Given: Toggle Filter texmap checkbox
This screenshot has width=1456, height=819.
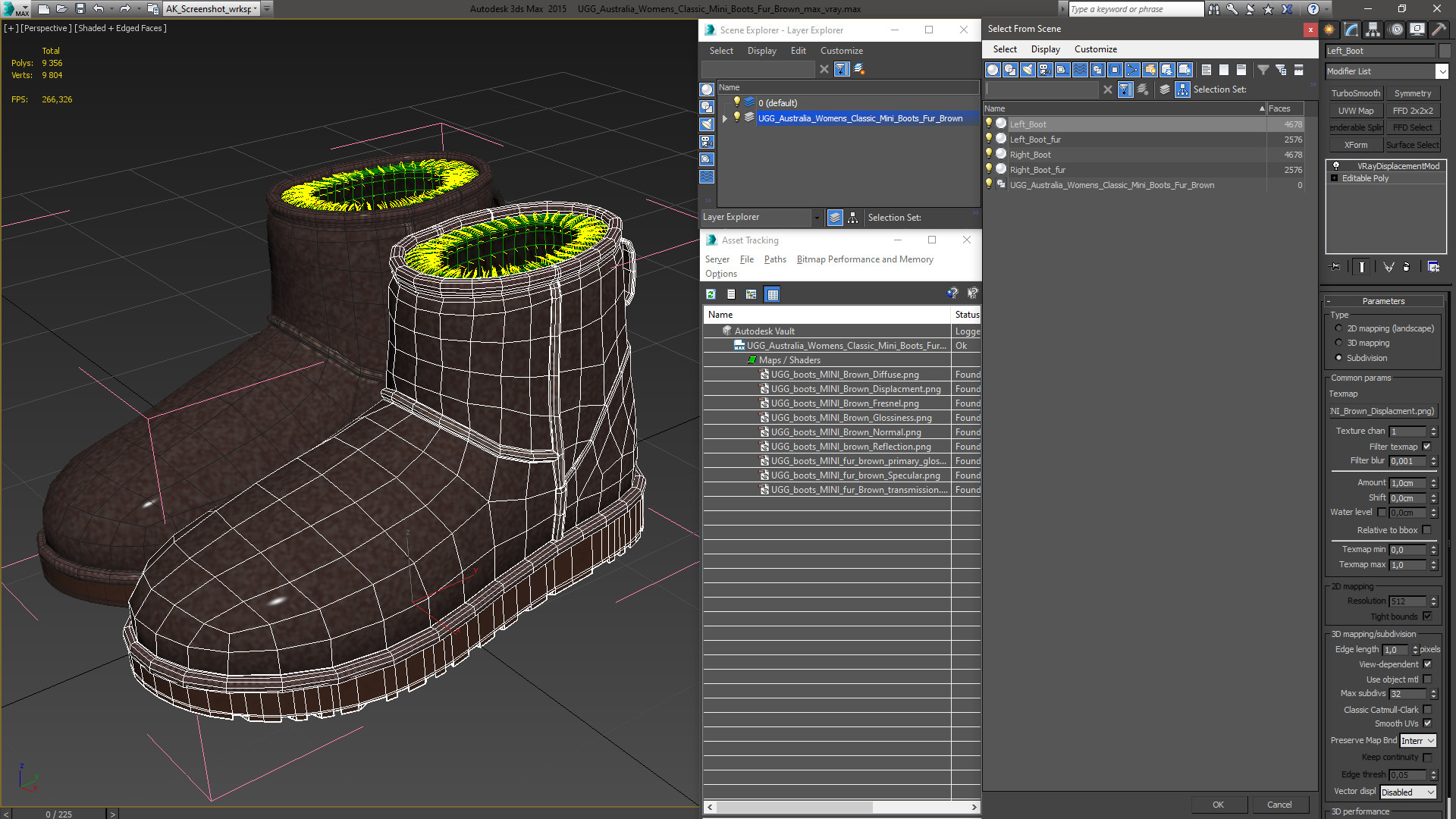Looking at the screenshot, I should (x=1426, y=447).
